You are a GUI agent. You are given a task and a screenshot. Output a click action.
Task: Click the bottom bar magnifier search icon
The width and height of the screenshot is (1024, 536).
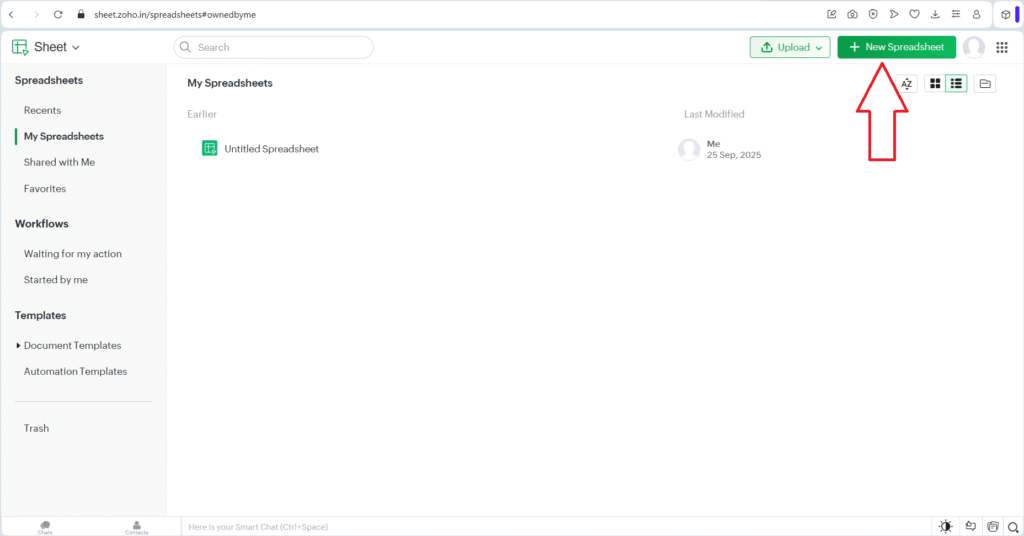(x=1013, y=527)
